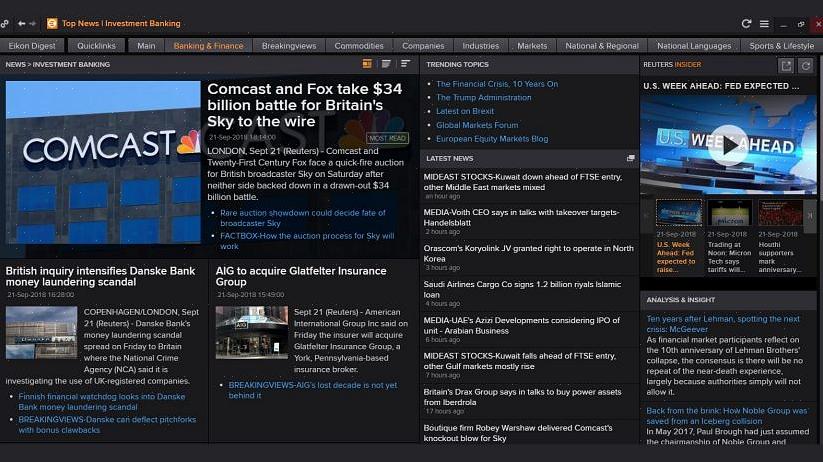Click the orange Top News app icon
The width and height of the screenshot is (823, 462).
[x=52, y=24]
